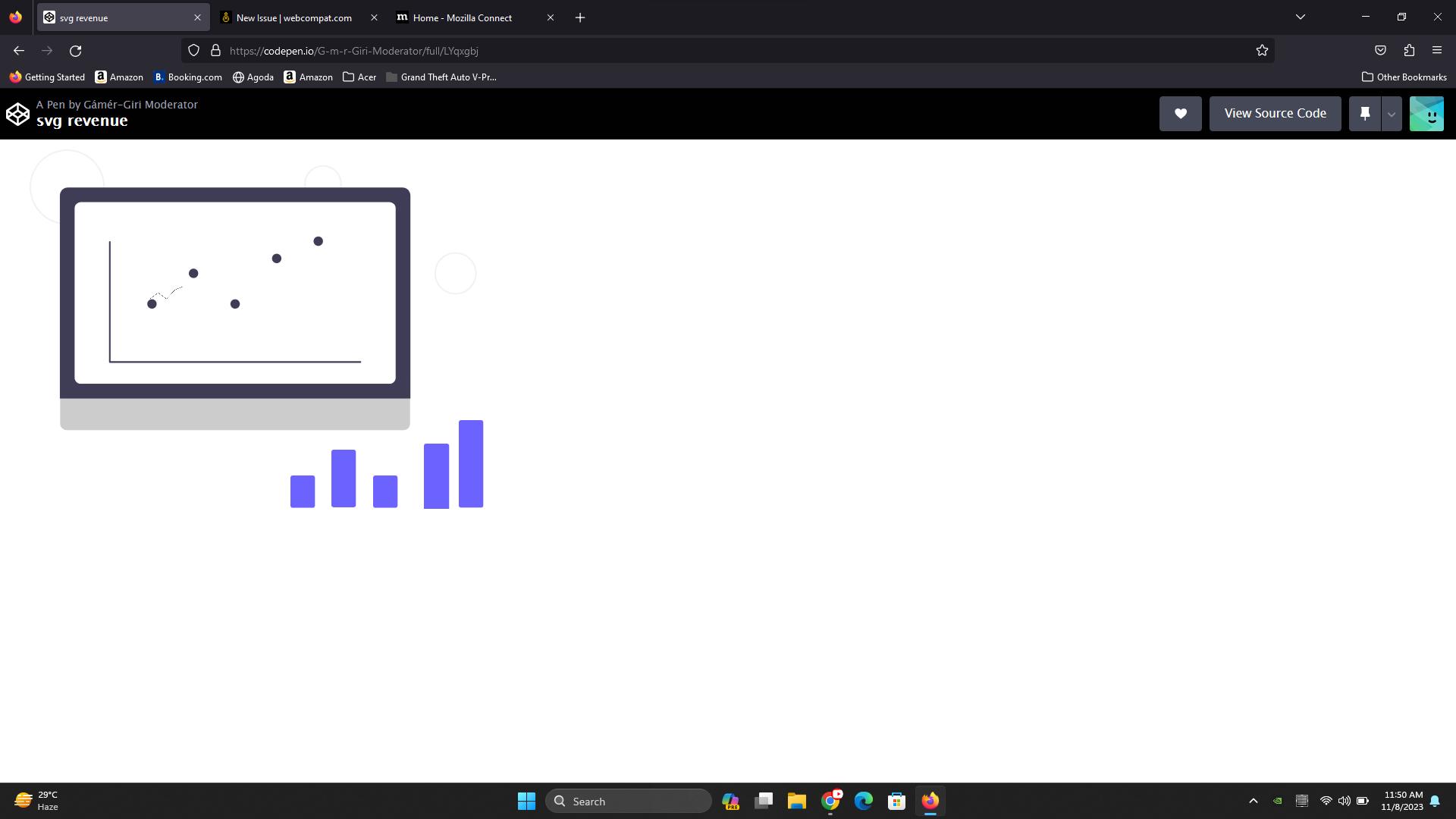
Task: Open the Agoda bookmark
Action: [253, 77]
